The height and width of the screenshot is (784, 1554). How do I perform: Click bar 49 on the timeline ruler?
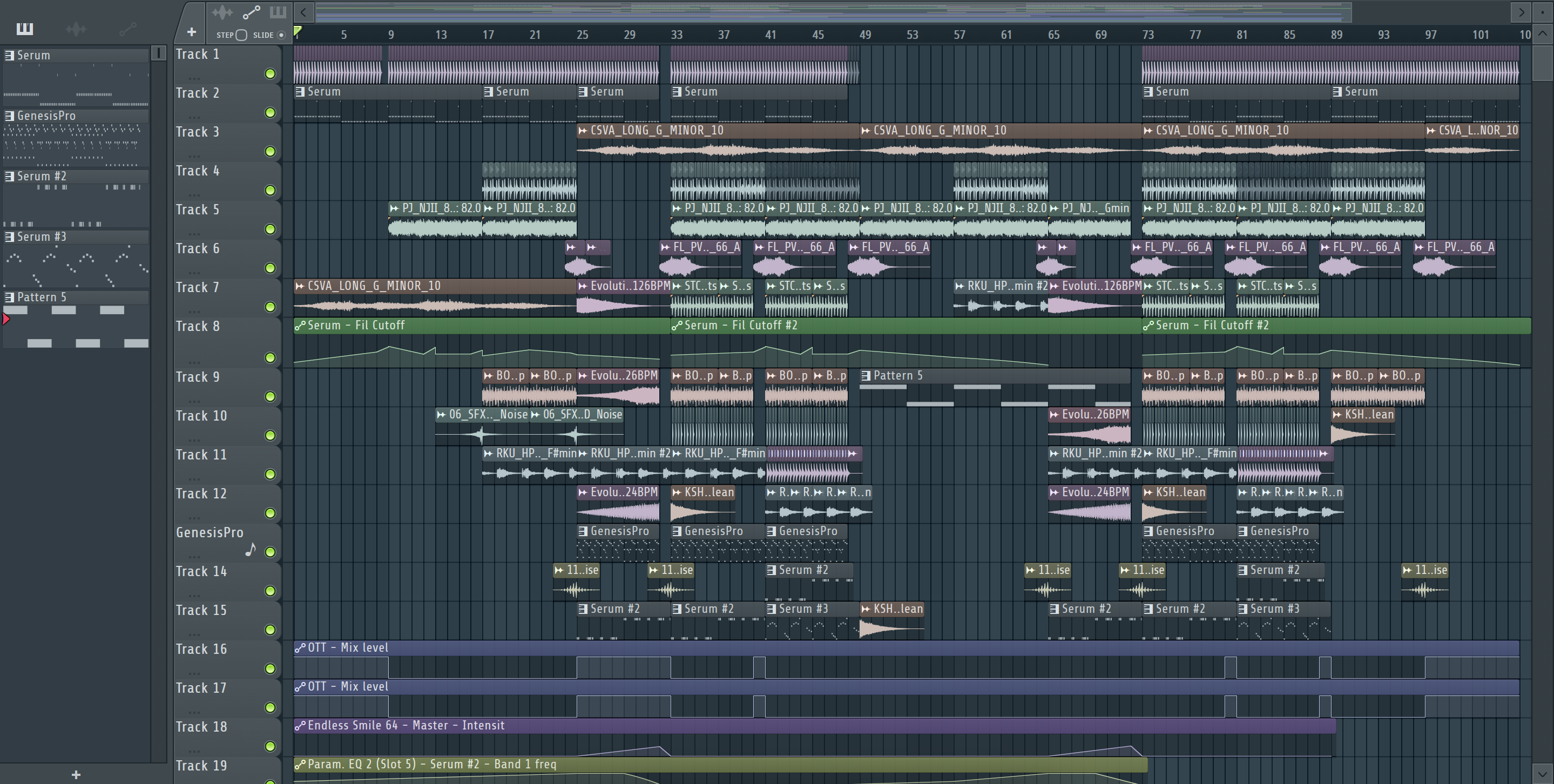click(865, 35)
